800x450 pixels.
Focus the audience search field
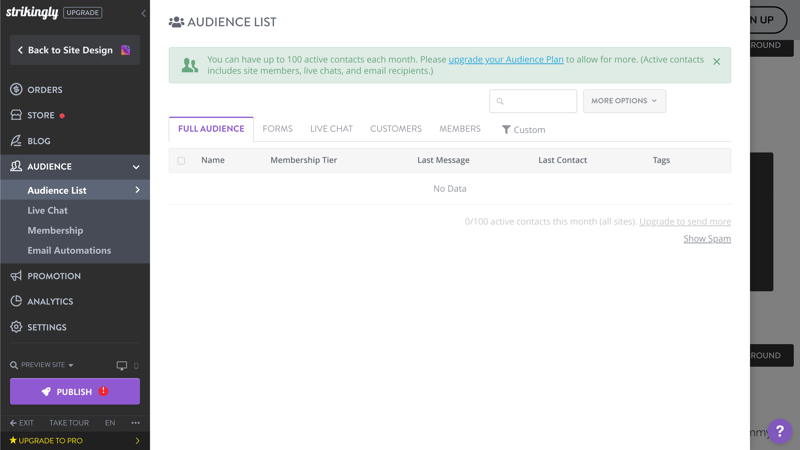point(533,101)
